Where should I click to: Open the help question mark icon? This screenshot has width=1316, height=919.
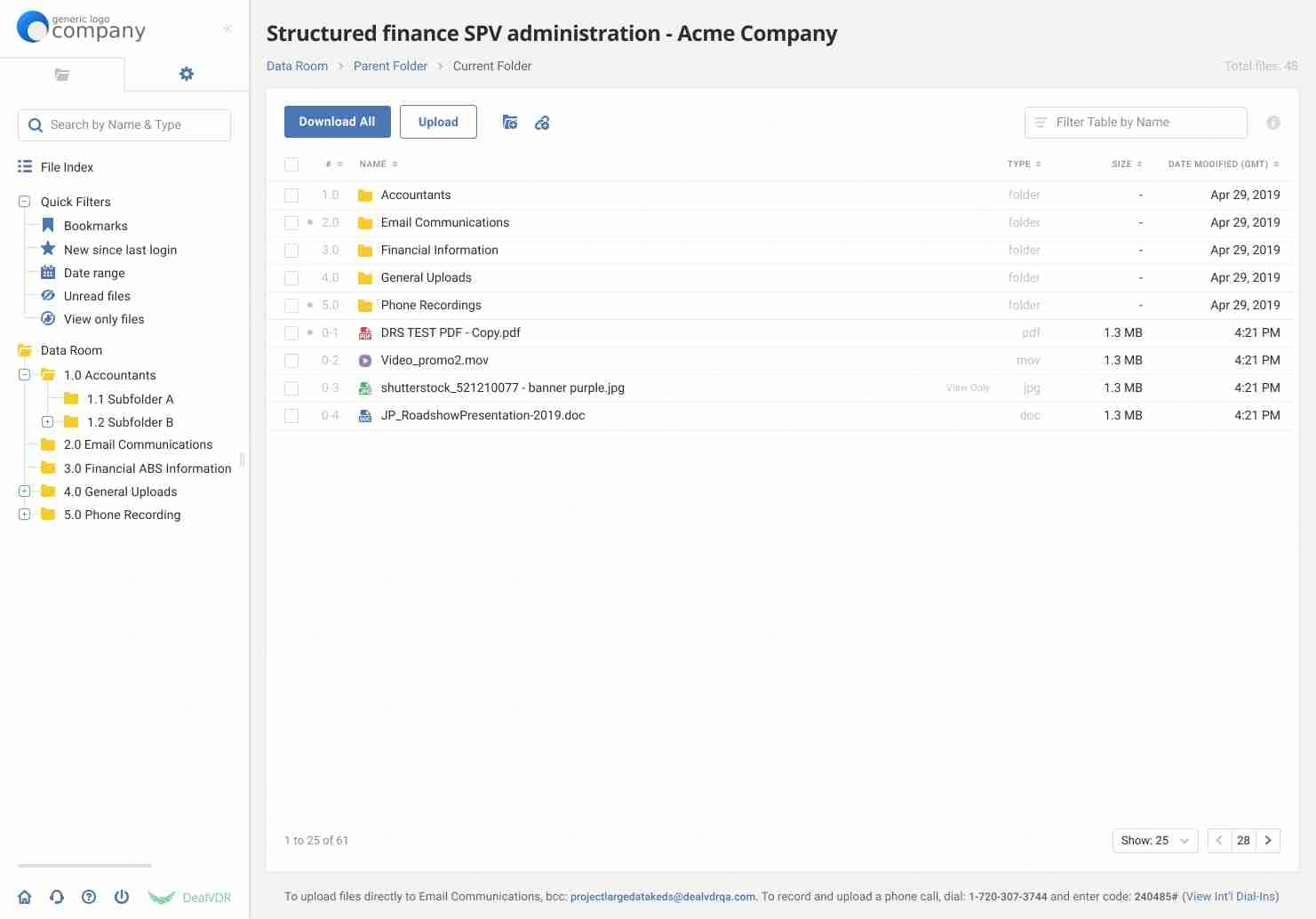[x=89, y=897]
